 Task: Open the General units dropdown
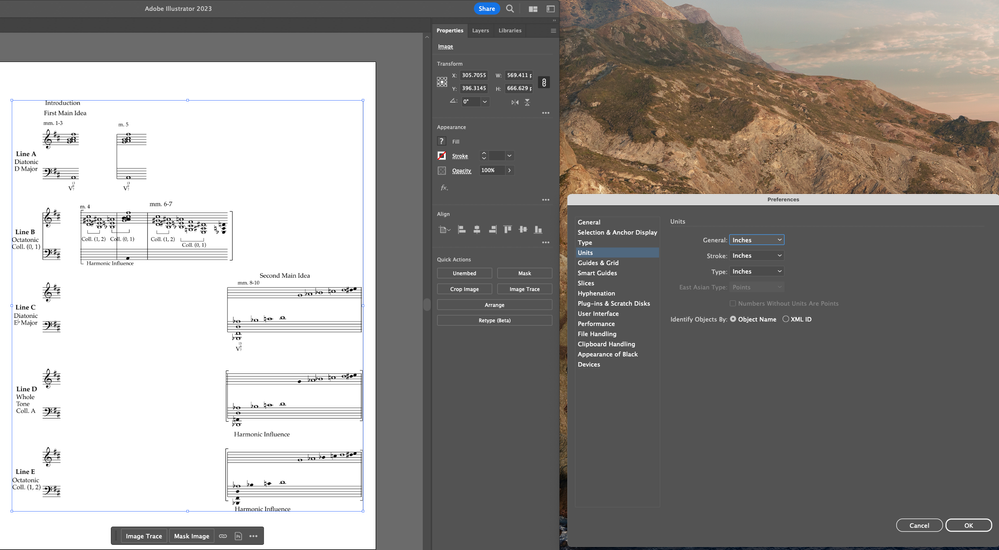click(757, 240)
